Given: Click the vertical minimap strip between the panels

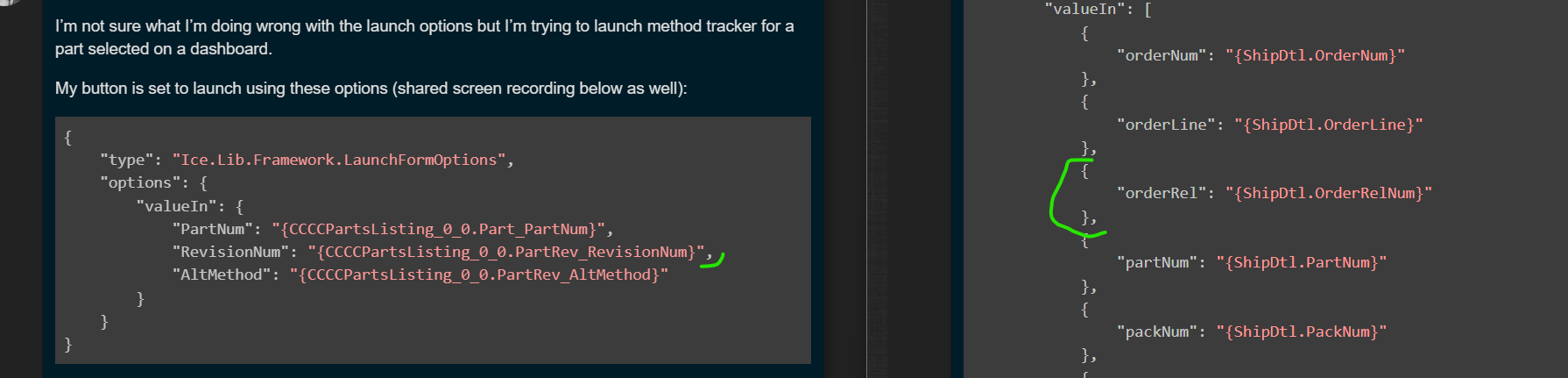Looking at the screenshot, I should click(x=877, y=189).
